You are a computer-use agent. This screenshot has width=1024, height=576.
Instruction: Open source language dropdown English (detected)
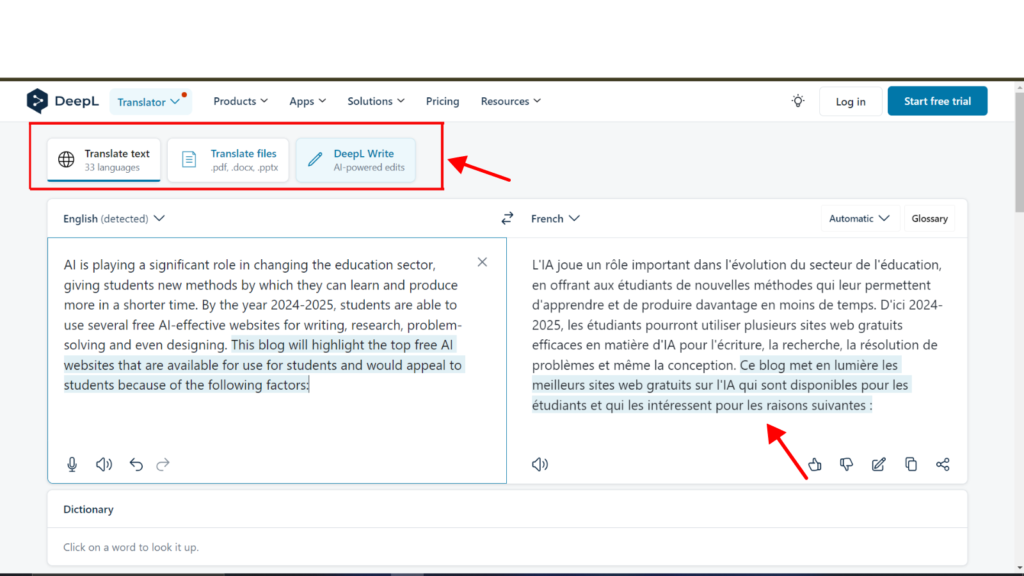point(114,219)
